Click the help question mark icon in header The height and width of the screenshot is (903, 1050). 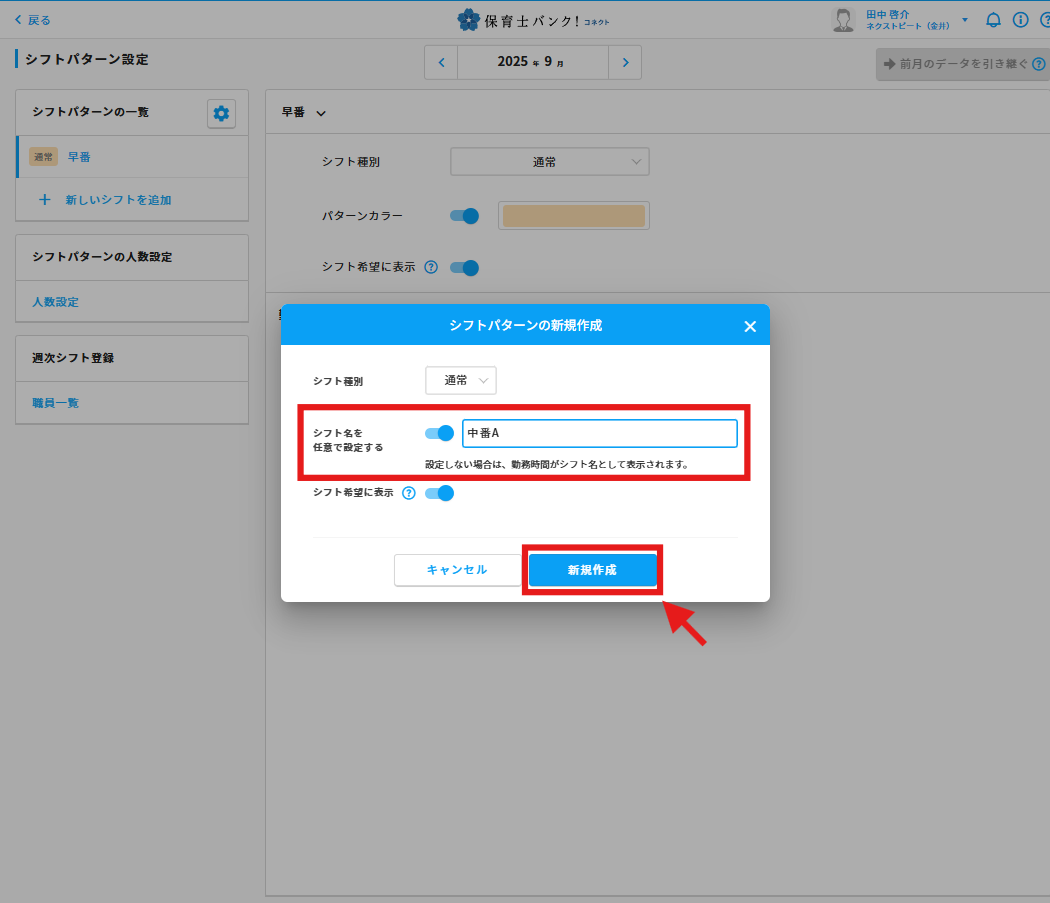coord(1044,20)
